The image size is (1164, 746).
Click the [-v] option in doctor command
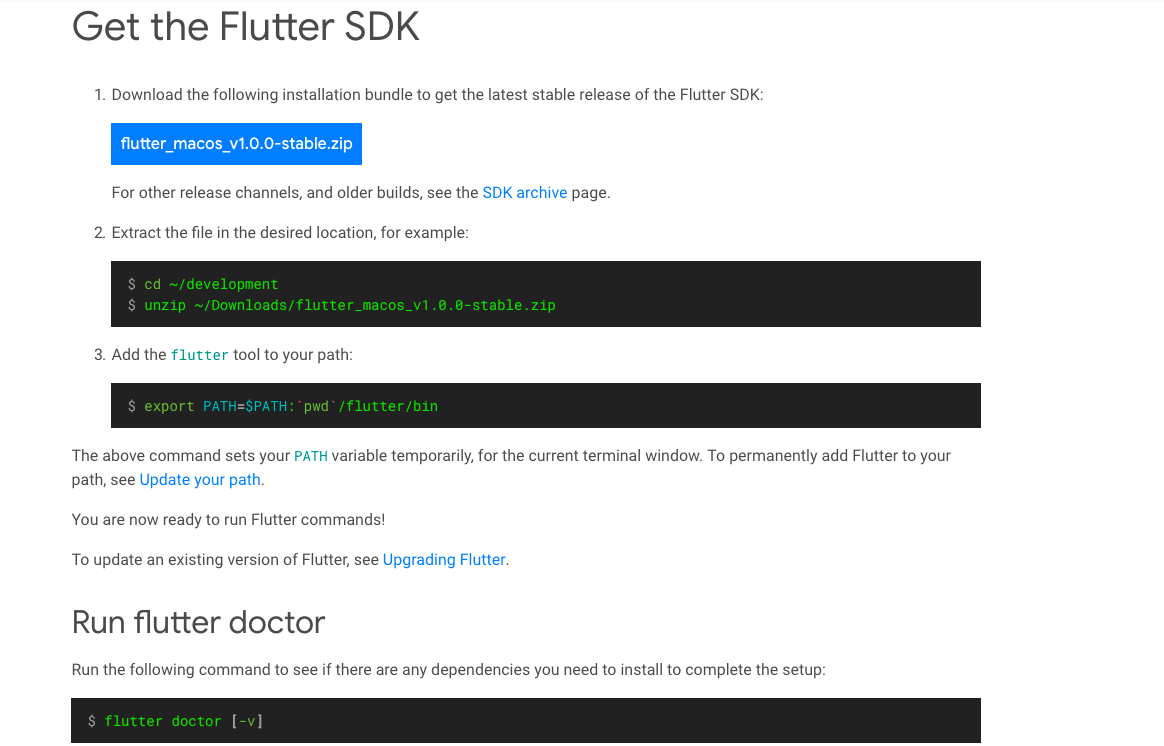click(x=246, y=721)
